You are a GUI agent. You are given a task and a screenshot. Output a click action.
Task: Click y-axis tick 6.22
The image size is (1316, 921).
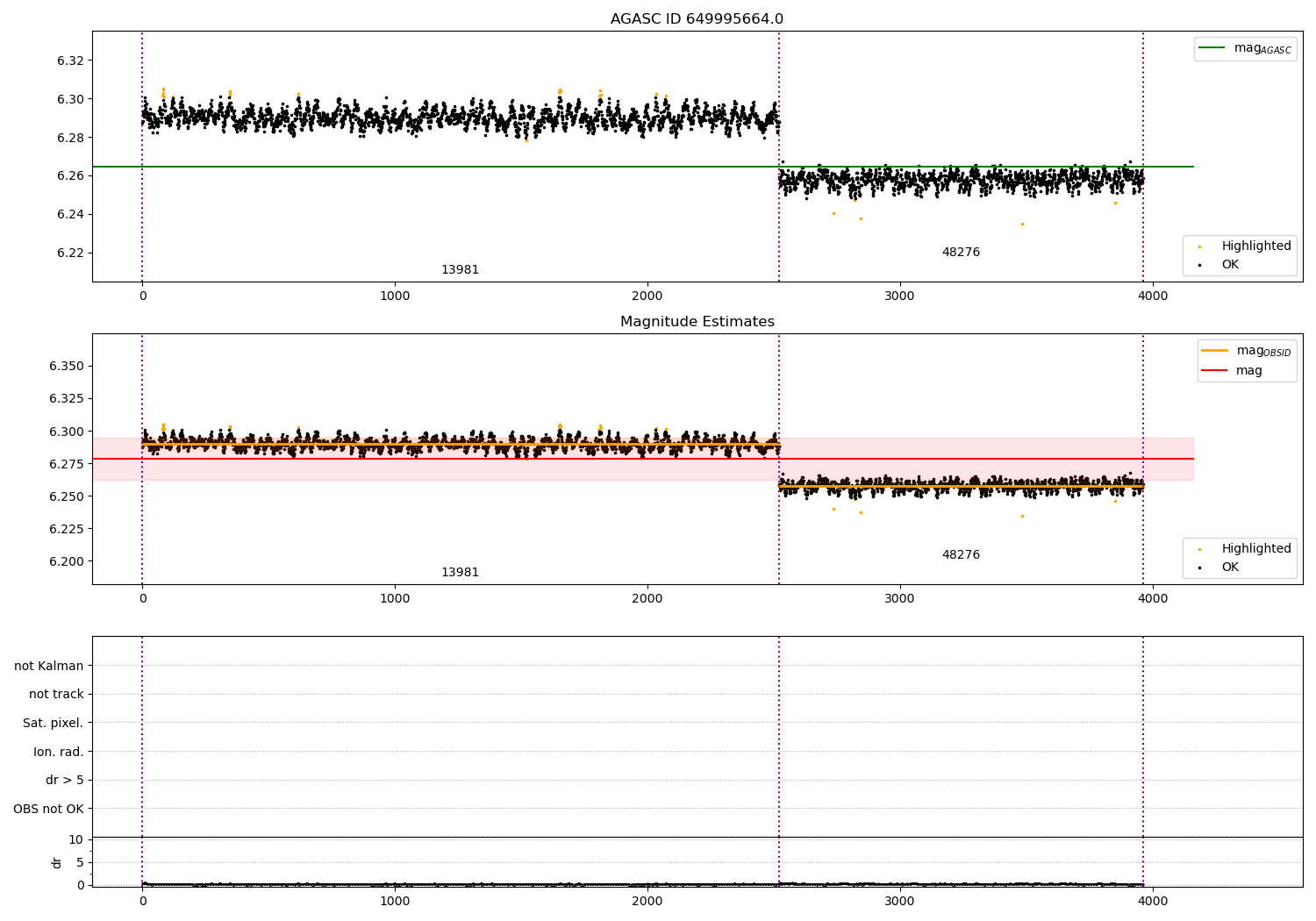70,253
